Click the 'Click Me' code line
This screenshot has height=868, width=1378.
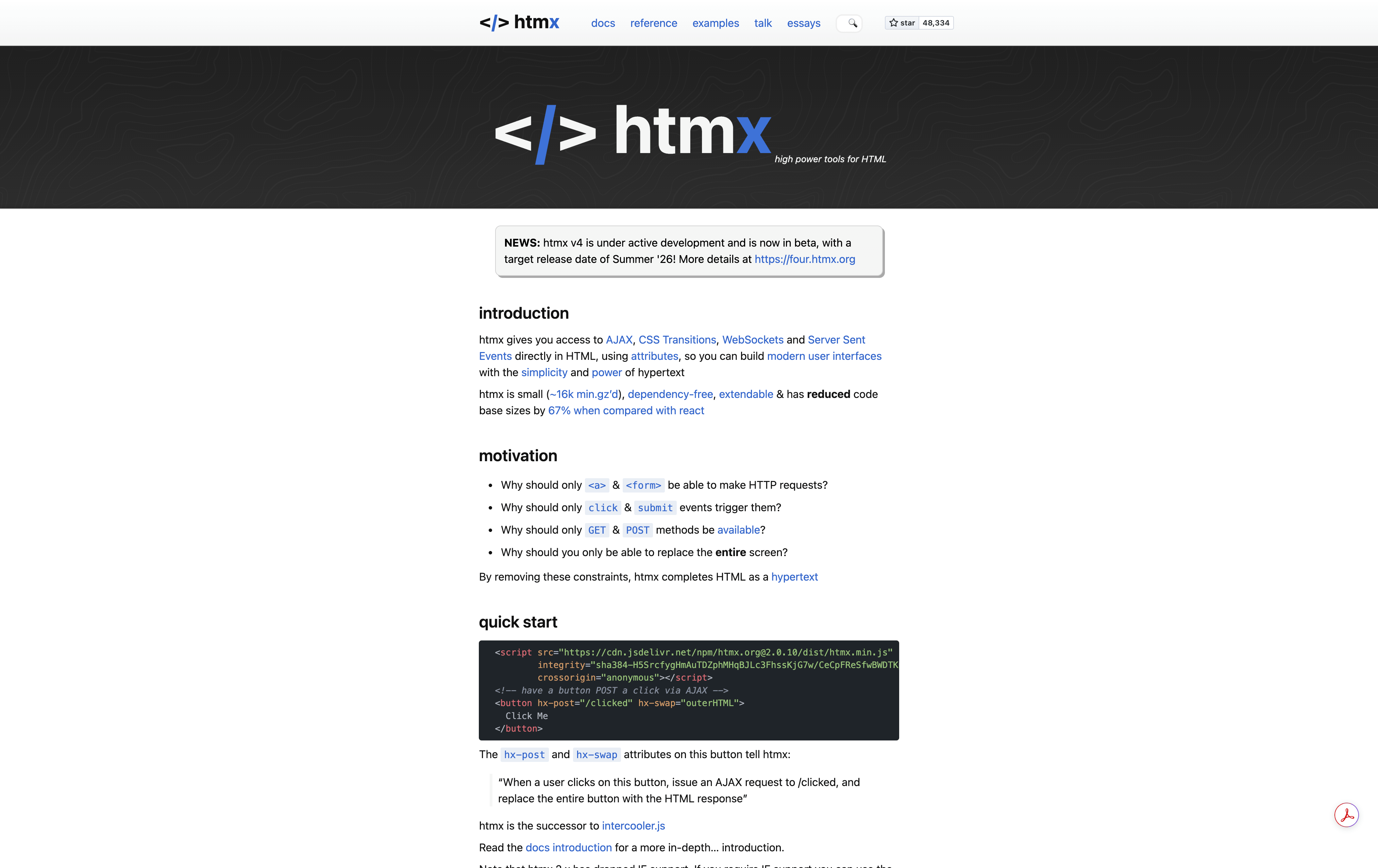526,716
